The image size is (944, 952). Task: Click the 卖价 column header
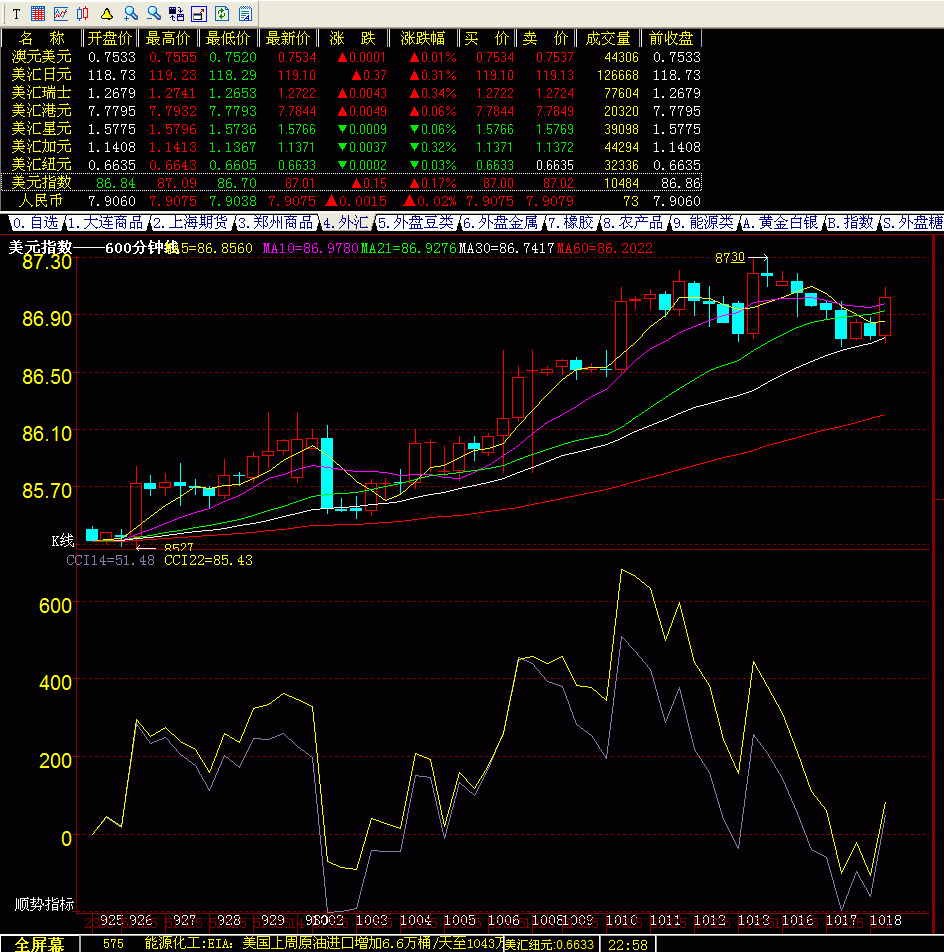546,38
